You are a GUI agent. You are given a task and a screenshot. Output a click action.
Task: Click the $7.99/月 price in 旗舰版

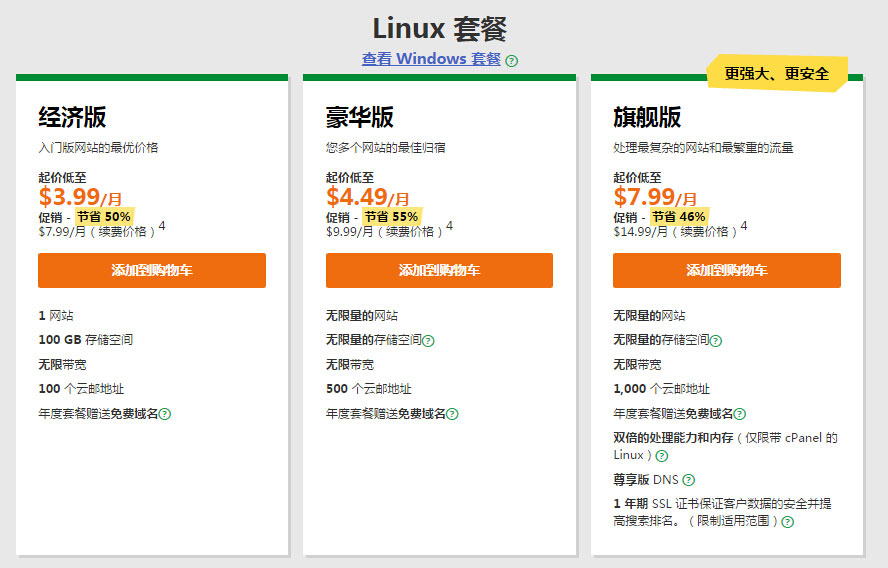[655, 196]
